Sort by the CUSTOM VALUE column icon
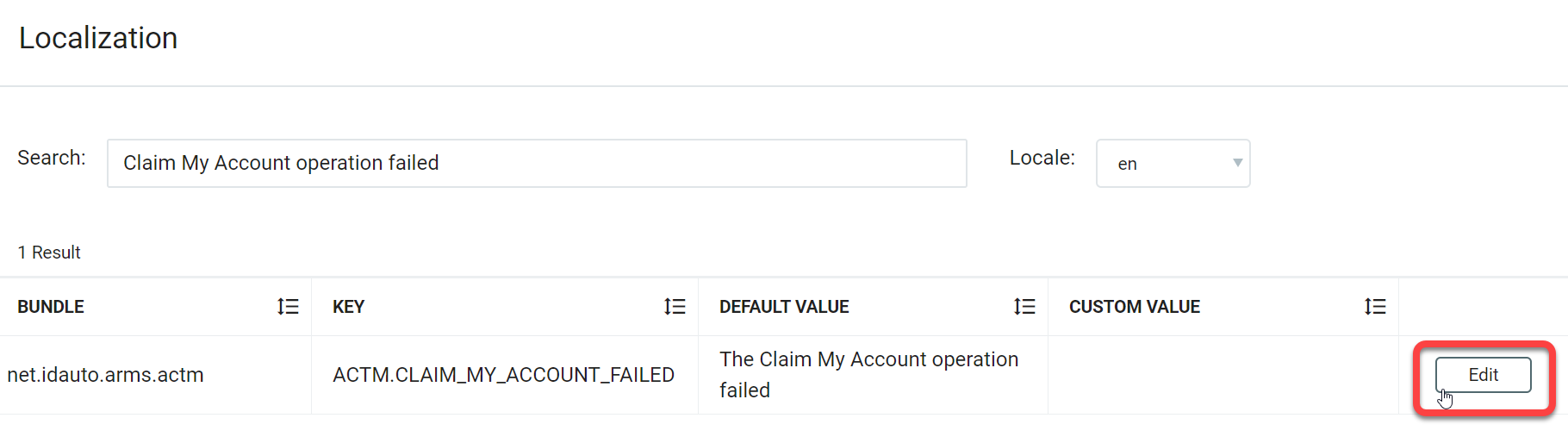 click(1375, 307)
